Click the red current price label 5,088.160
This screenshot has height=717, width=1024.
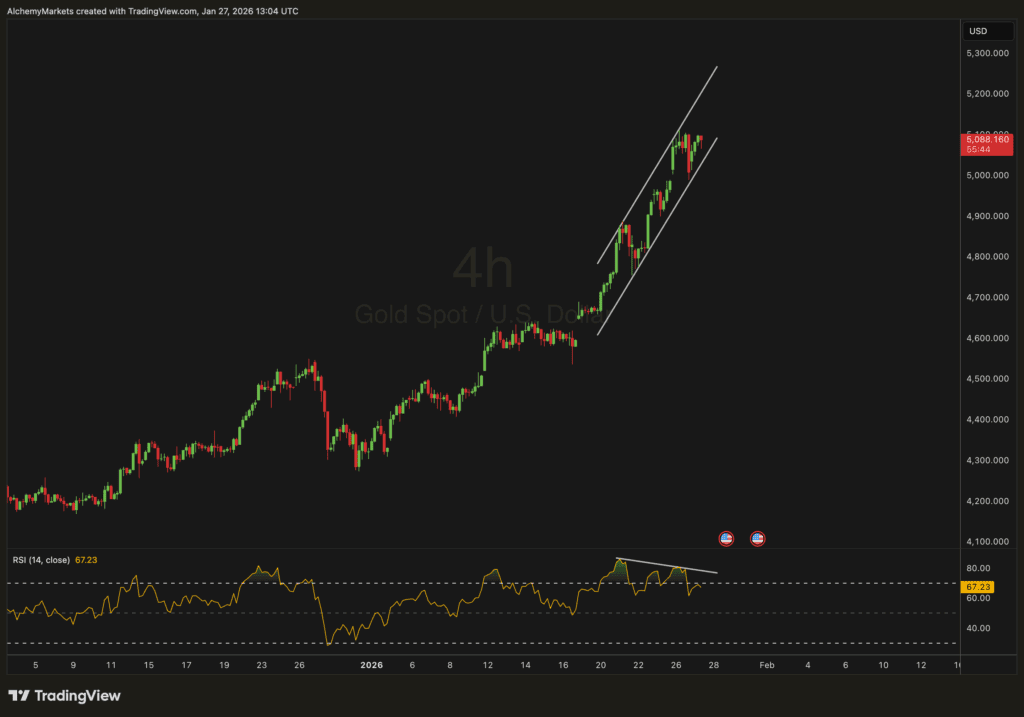tap(987, 144)
